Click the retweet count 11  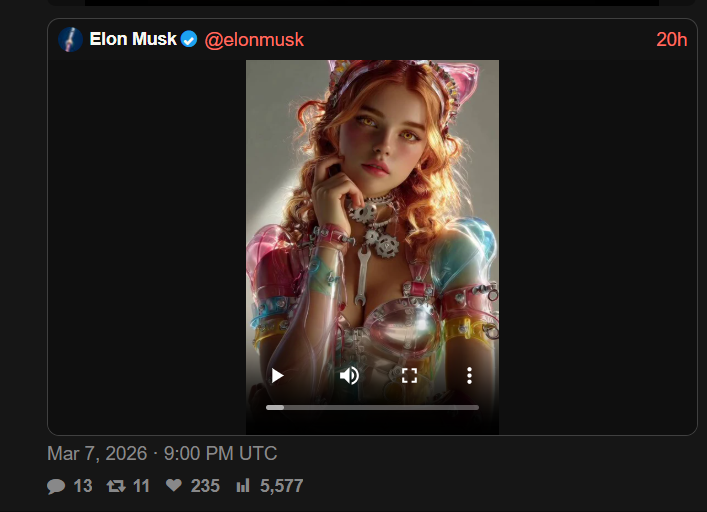(141, 487)
